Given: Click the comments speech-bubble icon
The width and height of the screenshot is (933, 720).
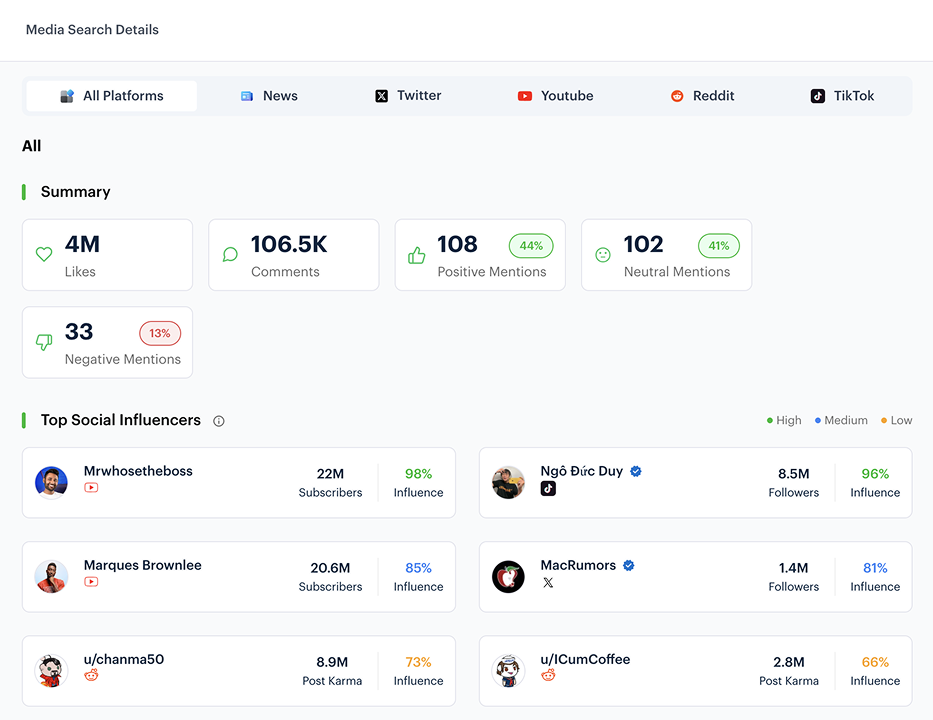Looking at the screenshot, I should pyautogui.click(x=229, y=254).
